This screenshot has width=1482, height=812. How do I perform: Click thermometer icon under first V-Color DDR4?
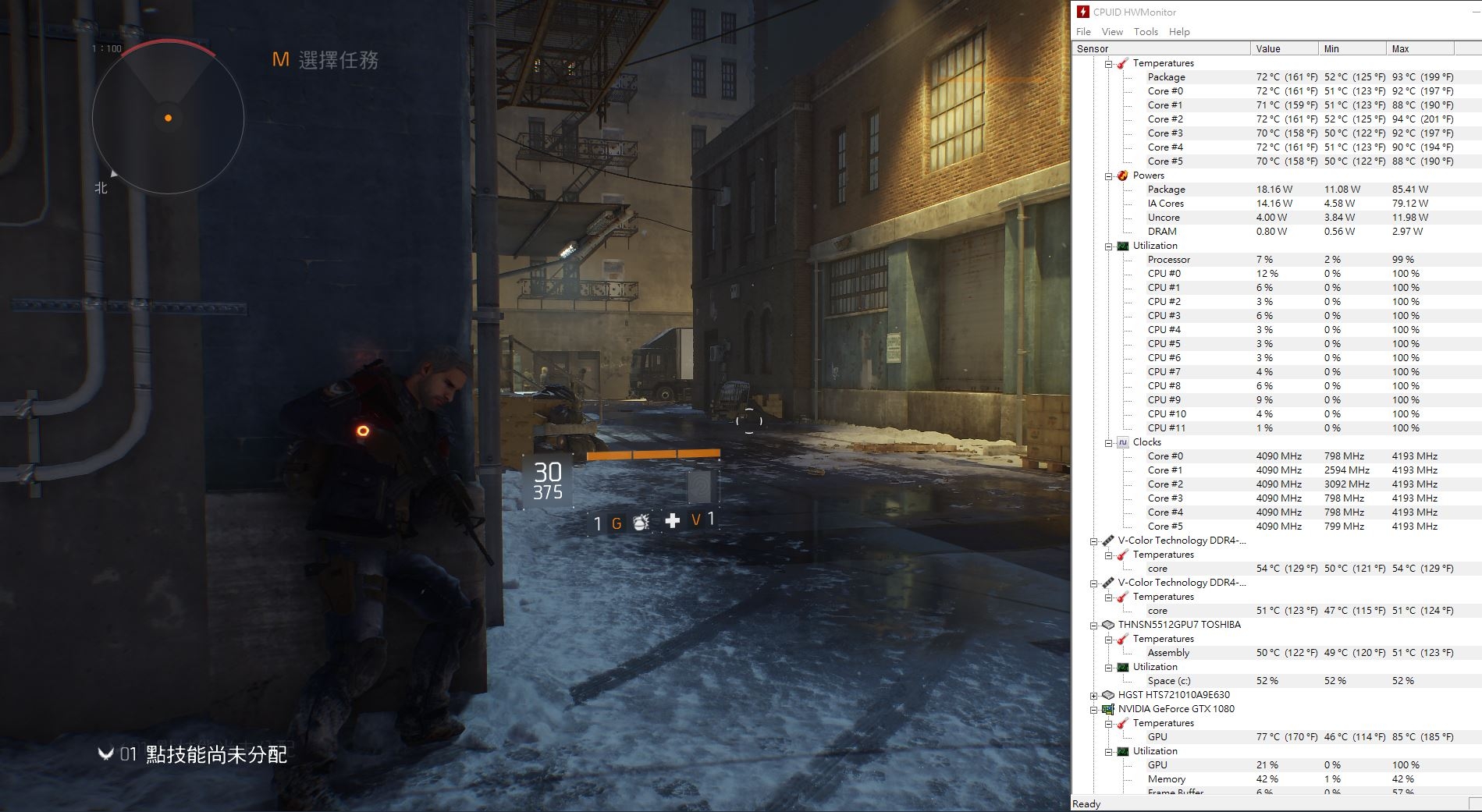click(1122, 555)
